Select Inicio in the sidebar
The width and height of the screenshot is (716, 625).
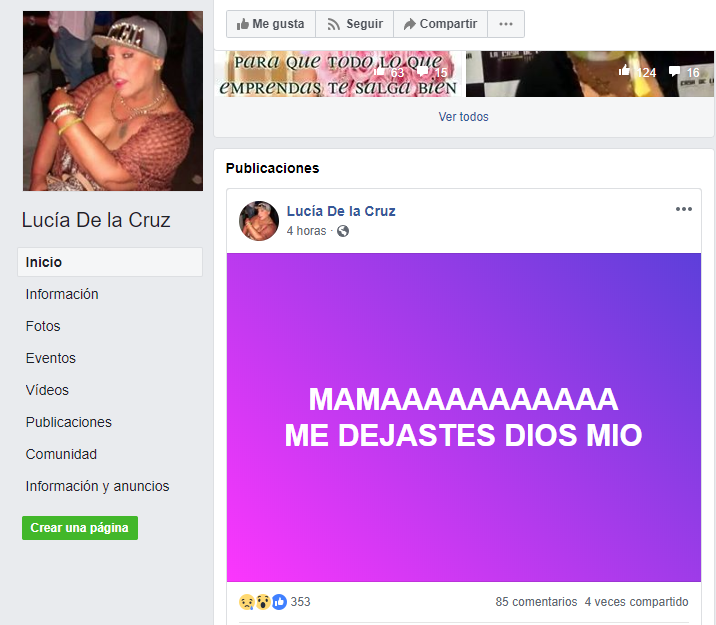coord(110,262)
